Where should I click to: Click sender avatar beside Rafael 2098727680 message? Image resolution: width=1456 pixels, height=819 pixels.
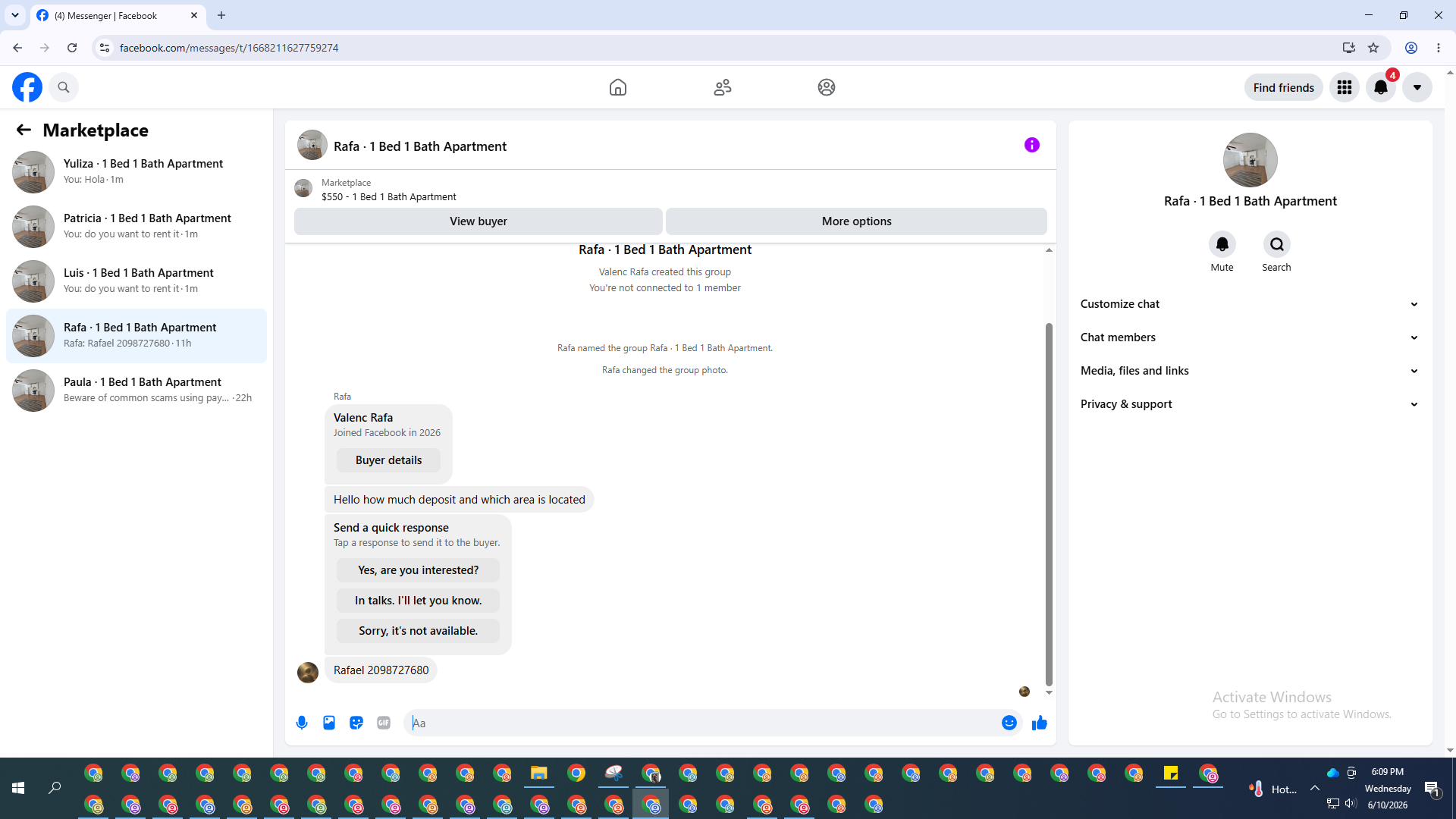[x=308, y=672]
